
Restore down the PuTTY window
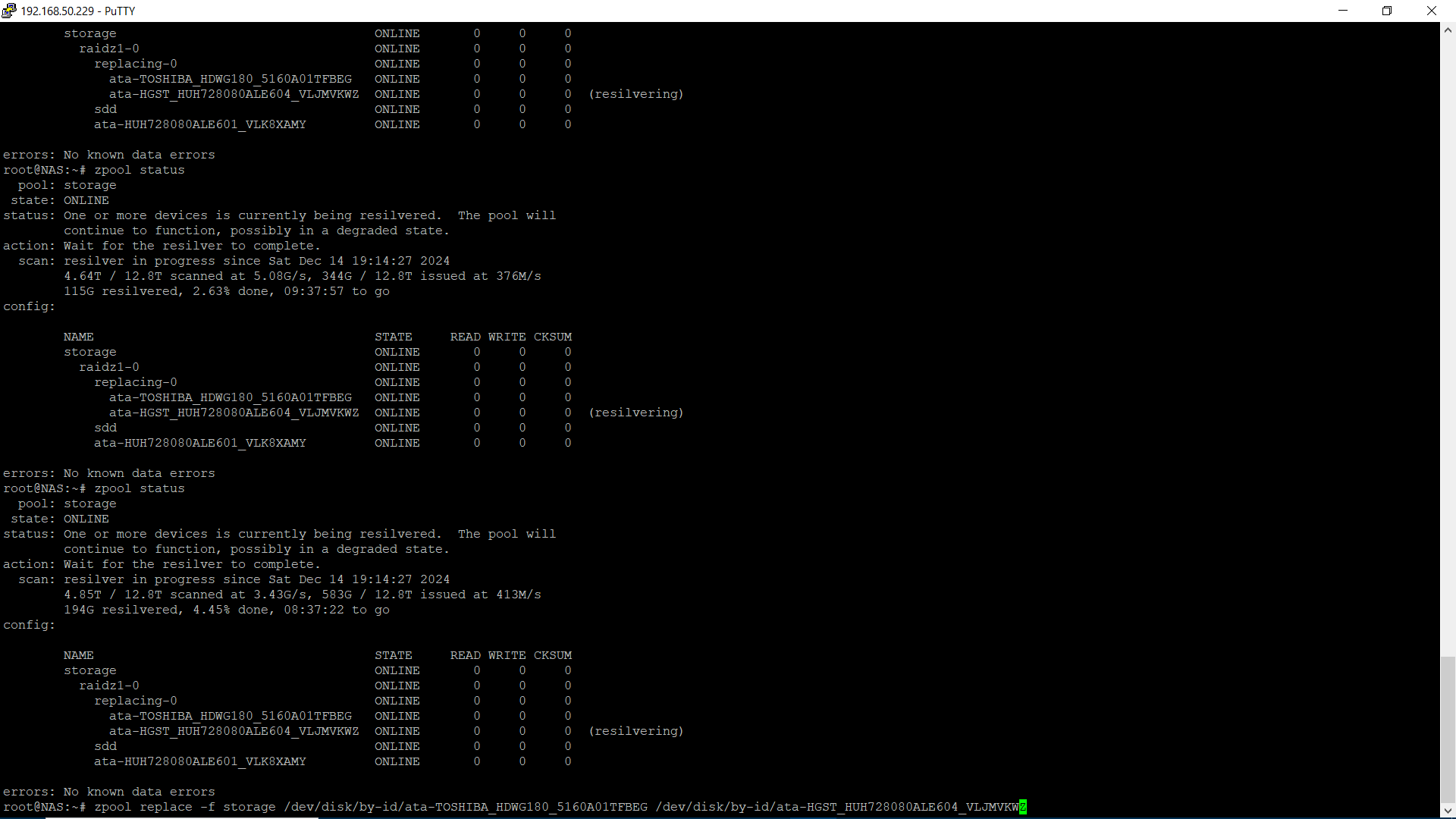click(x=1387, y=11)
